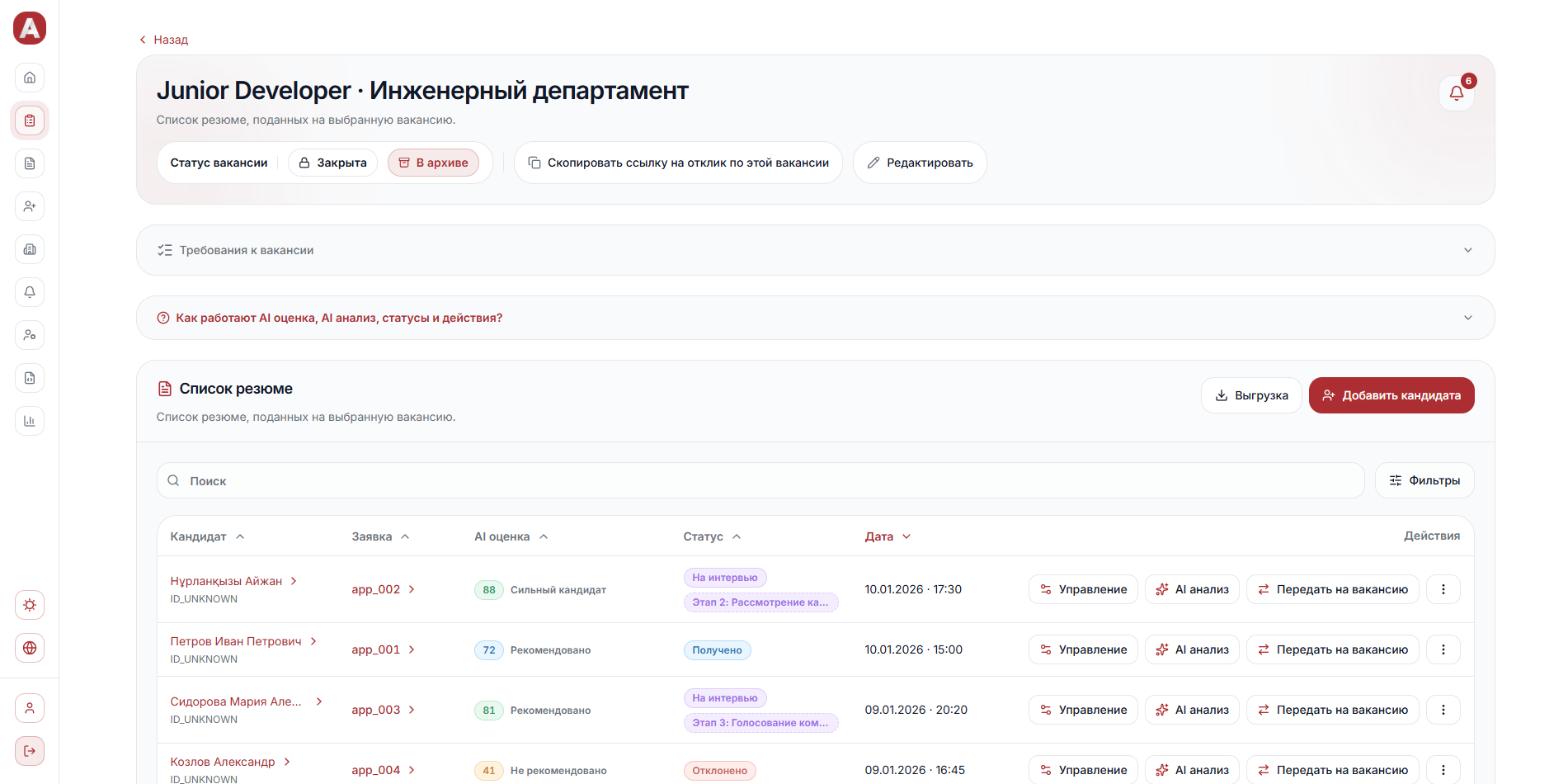The width and height of the screenshot is (1568, 784).
Task: Click the Получено status badge
Action: pos(717,650)
